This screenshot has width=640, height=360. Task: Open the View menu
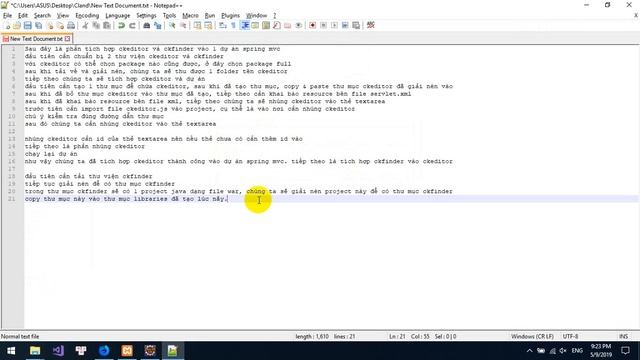coord(62,16)
